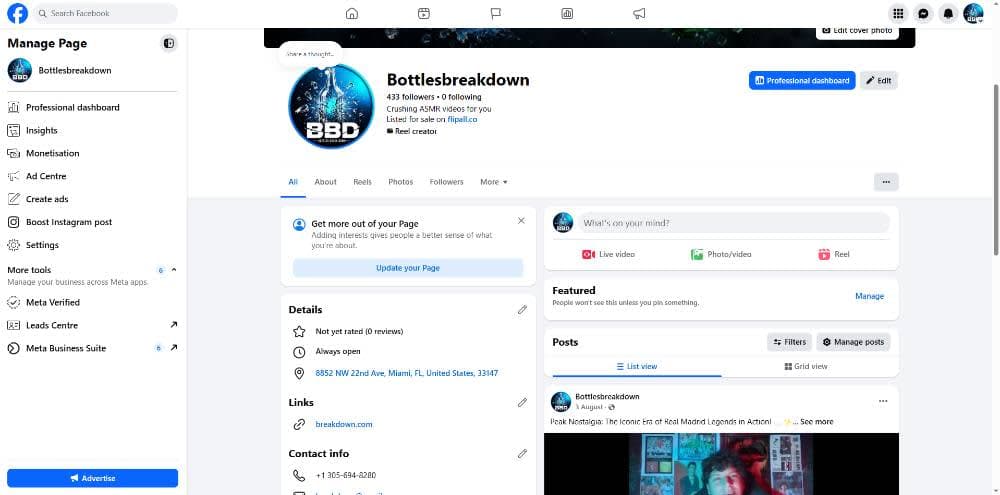Open Create ads in sidebar
The width and height of the screenshot is (1000, 495).
tap(92, 200)
